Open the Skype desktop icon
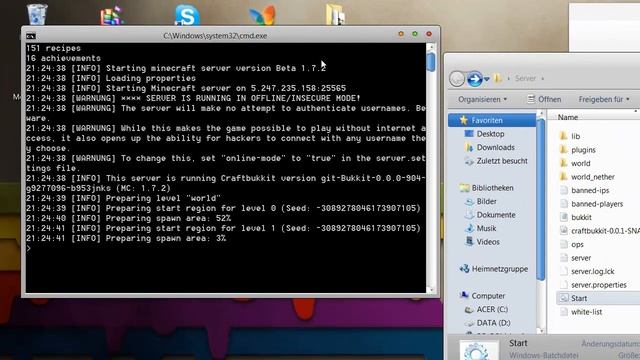This screenshot has width=640, height=360. point(187,16)
